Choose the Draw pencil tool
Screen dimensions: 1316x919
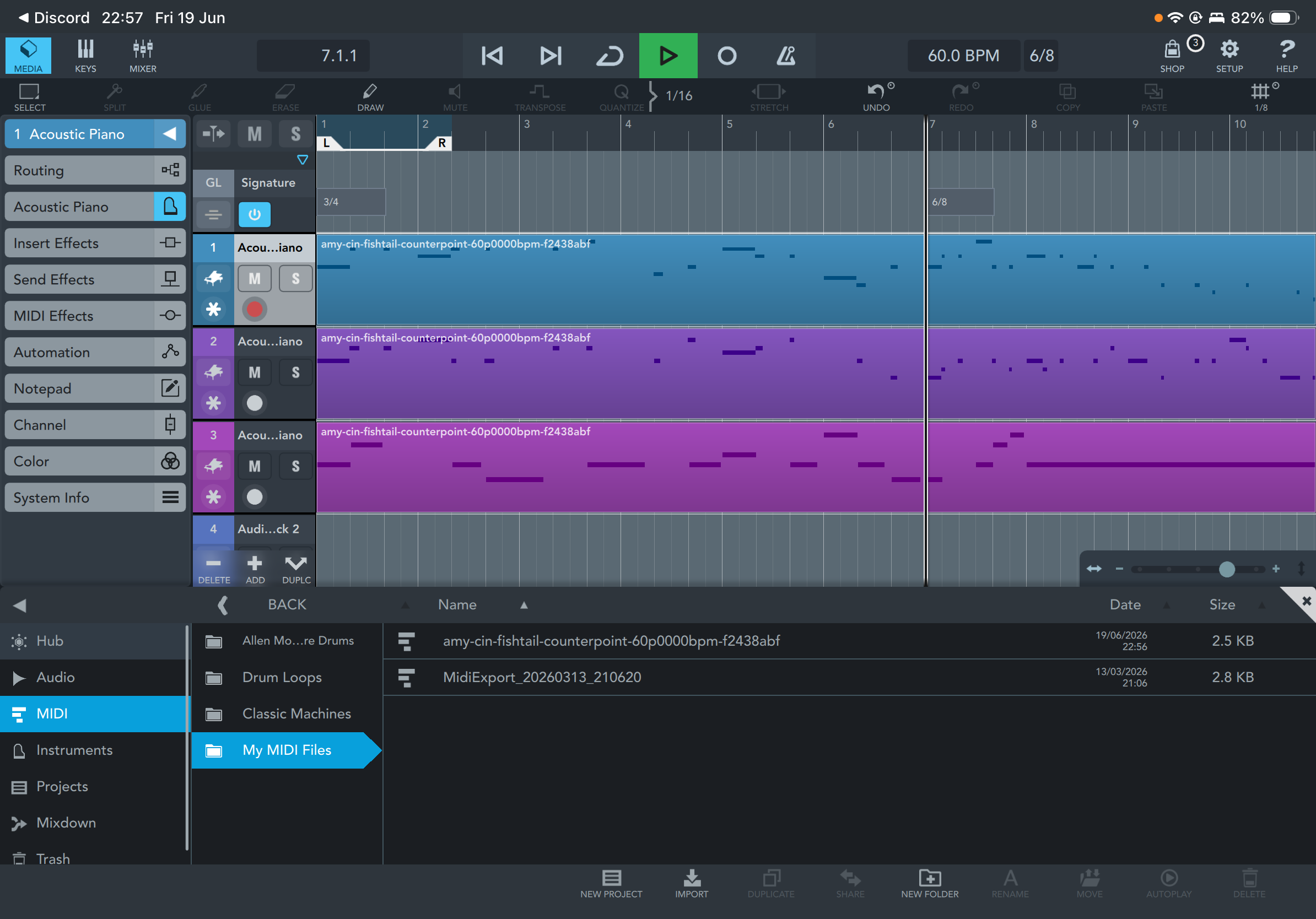pyautogui.click(x=370, y=97)
